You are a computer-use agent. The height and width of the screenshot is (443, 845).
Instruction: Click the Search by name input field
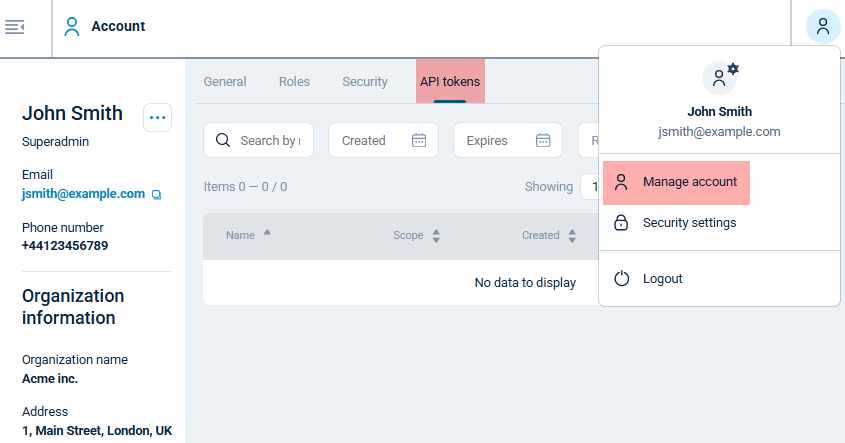click(275, 140)
